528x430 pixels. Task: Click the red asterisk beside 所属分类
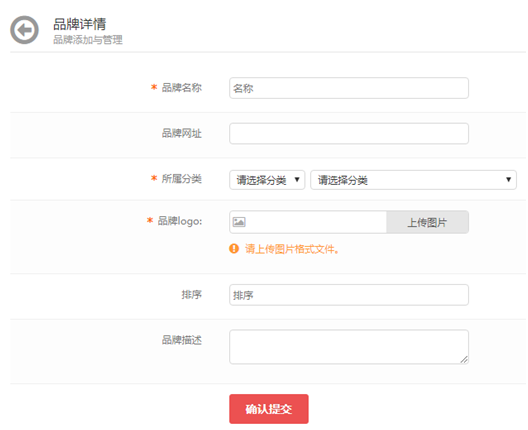(x=154, y=178)
